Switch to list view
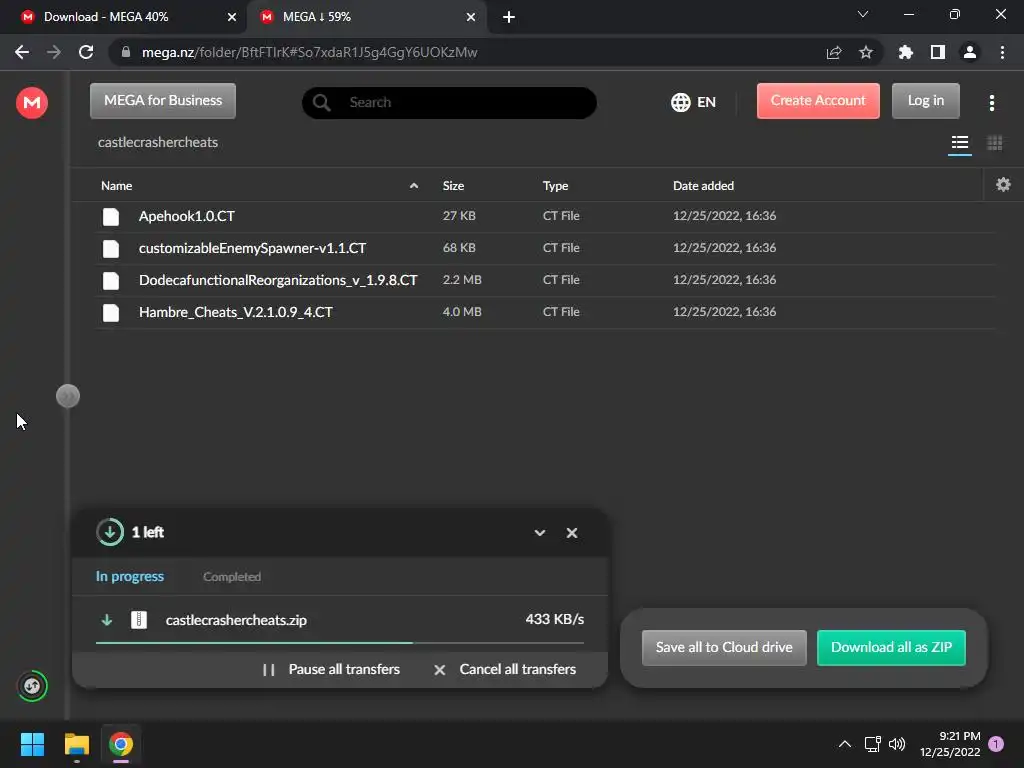1024x768 pixels. click(959, 142)
